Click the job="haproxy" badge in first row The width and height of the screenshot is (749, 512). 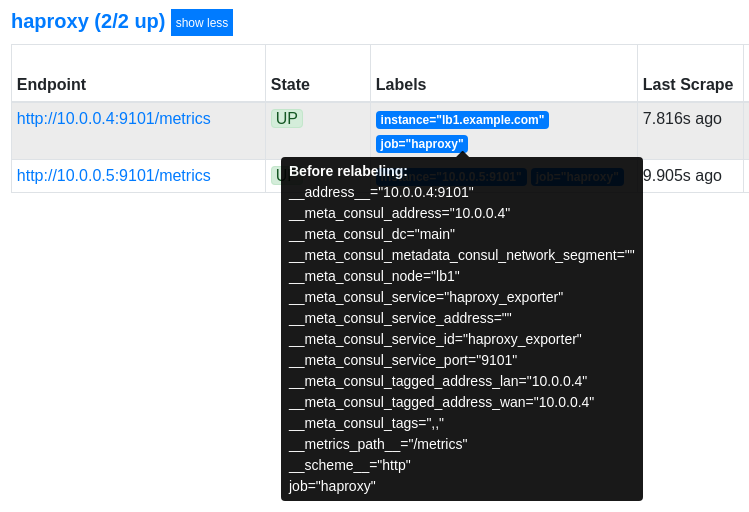coord(422,144)
